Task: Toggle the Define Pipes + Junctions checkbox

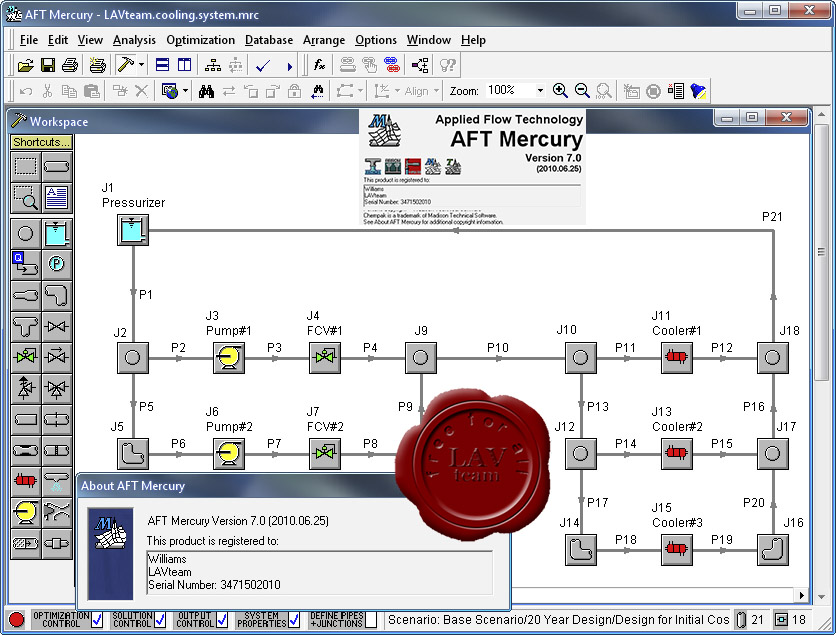Action: pyautogui.click(x=372, y=620)
